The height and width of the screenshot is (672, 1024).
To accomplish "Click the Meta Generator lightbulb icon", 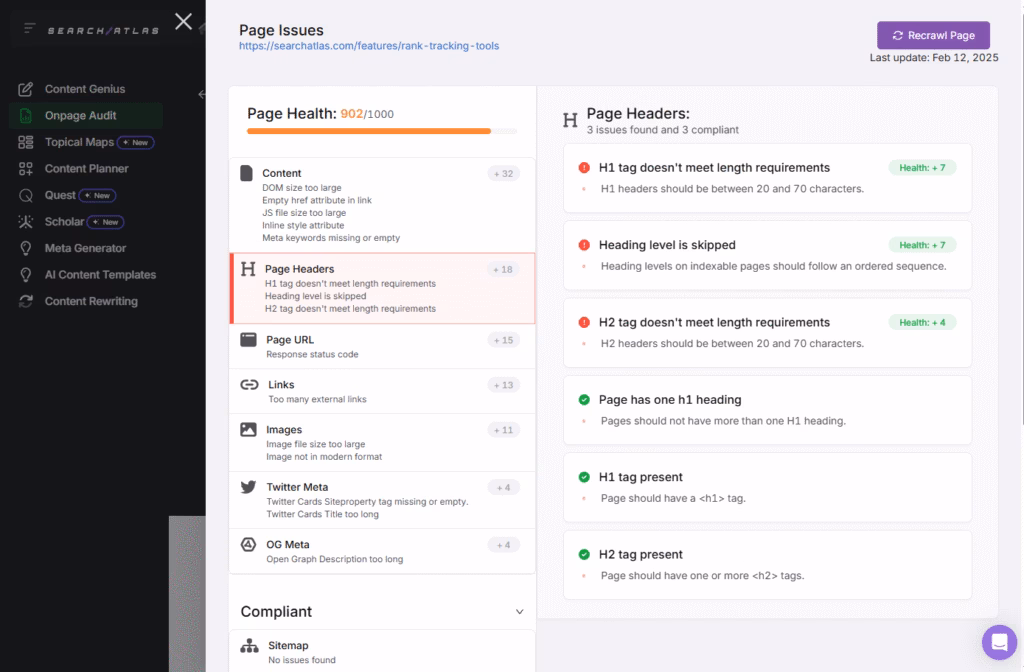I will pyautogui.click(x=26, y=248).
